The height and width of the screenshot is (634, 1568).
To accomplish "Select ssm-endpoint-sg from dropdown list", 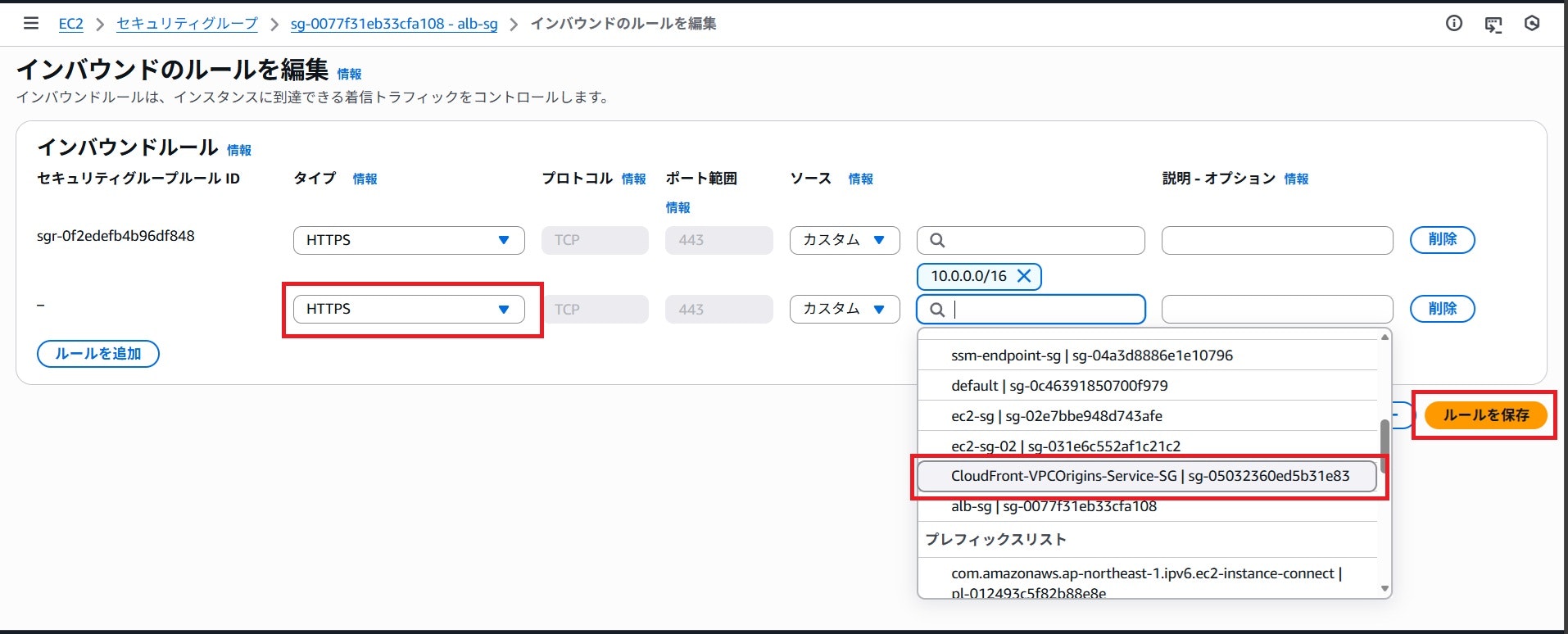I will click(x=1148, y=355).
